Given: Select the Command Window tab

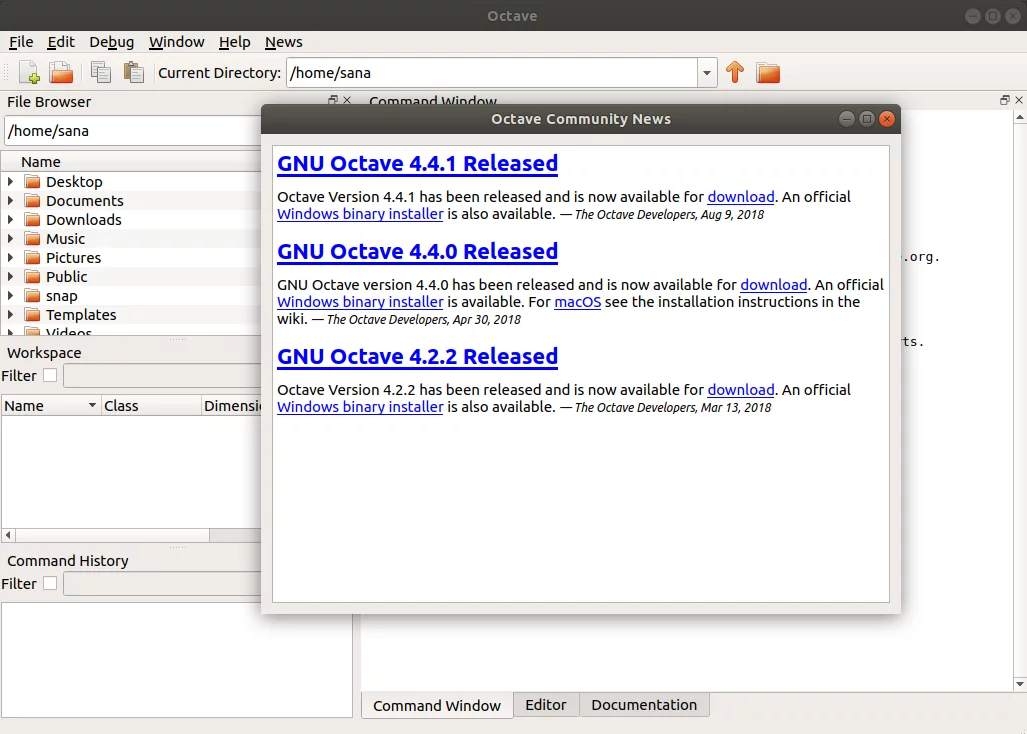Looking at the screenshot, I should tap(437, 705).
